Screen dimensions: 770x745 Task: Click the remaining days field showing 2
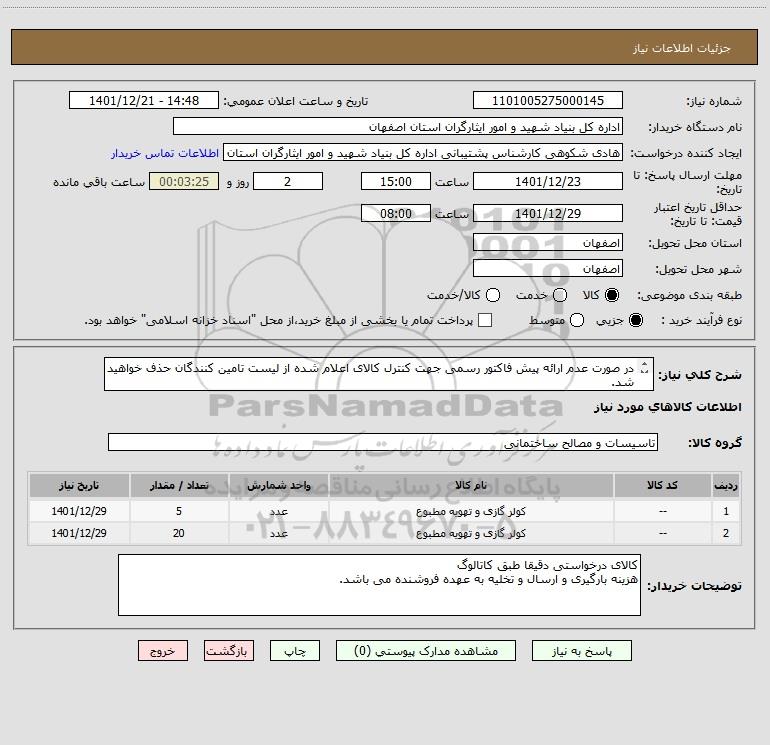pyautogui.click(x=288, y=181)
